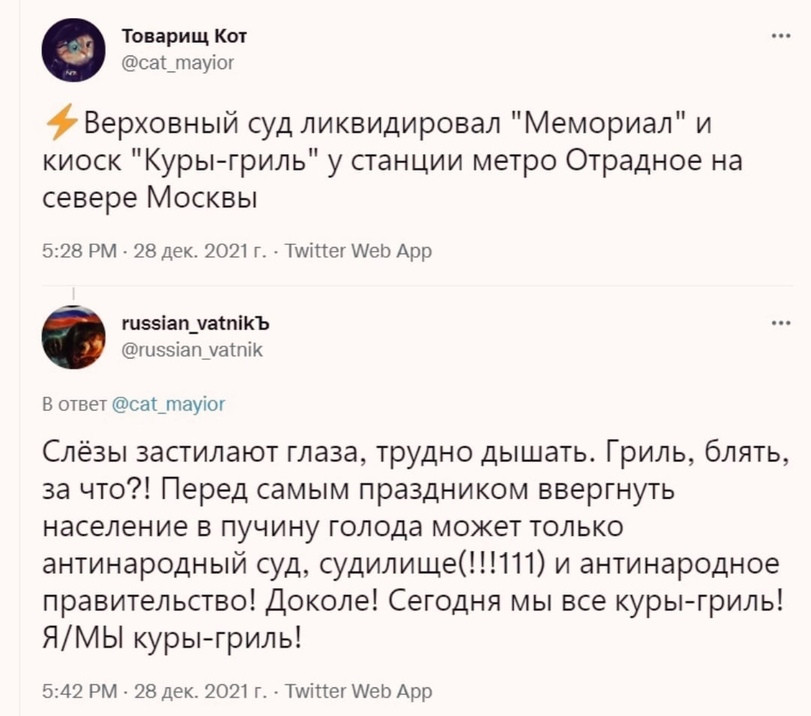Open more options on Товарищ Кот's tweet
The width and height of the screenshot is (811, 716).
(780, 36)
